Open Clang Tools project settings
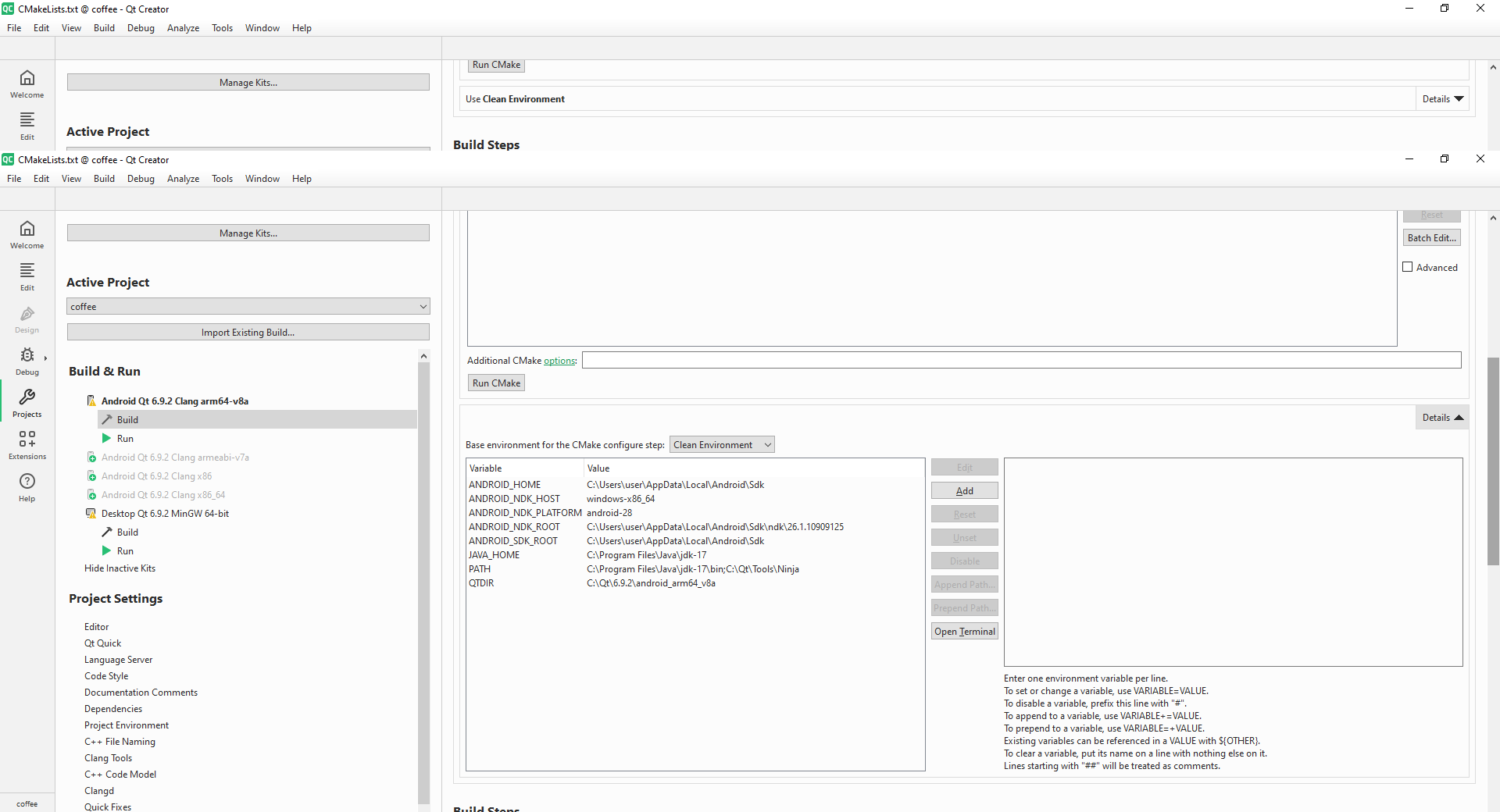Image resolution: width=1500 pixels, height=812 pixels. coord(109,758)
